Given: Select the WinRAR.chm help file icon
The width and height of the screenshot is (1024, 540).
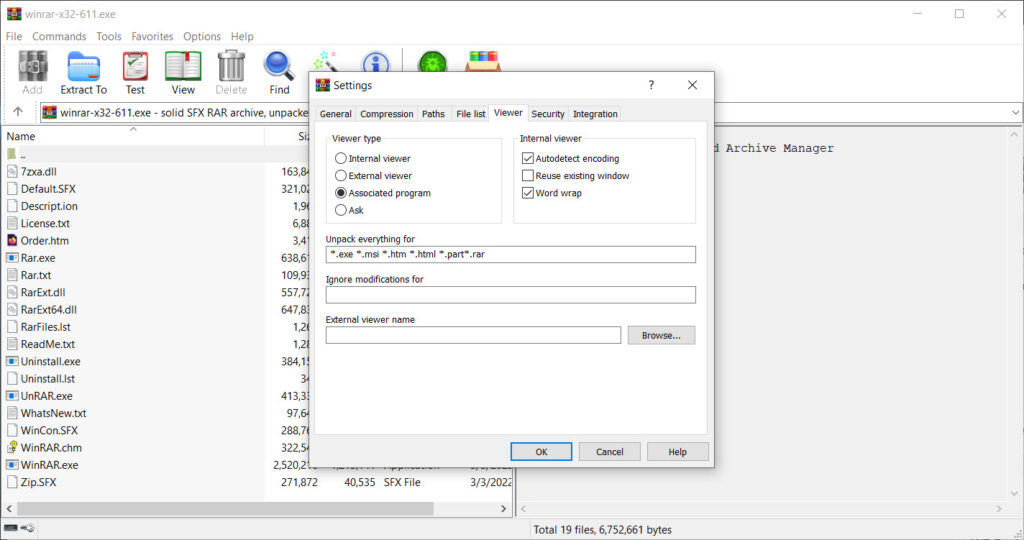Looking at the screenshot, I should [x=12, y=447].
